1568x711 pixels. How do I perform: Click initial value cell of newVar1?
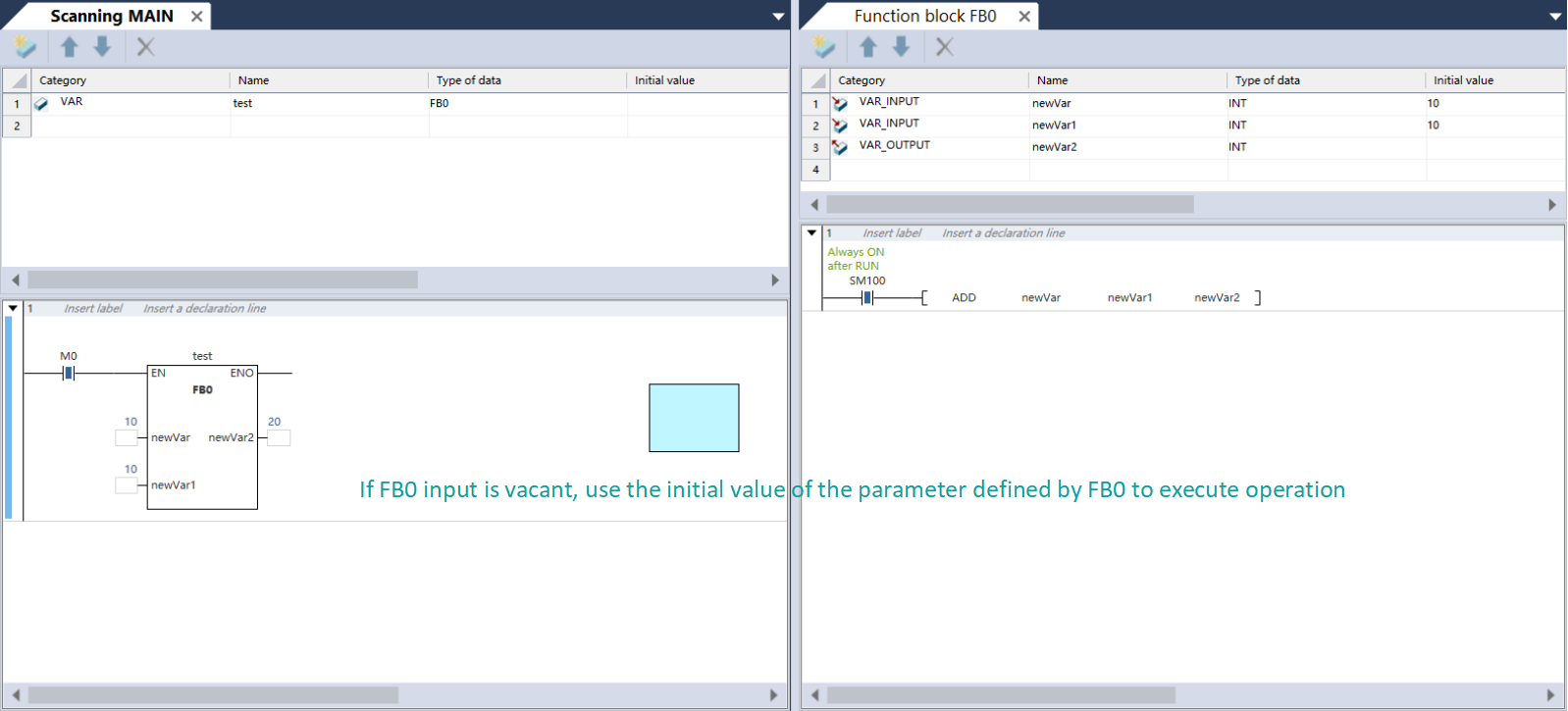pos(1491,126)
